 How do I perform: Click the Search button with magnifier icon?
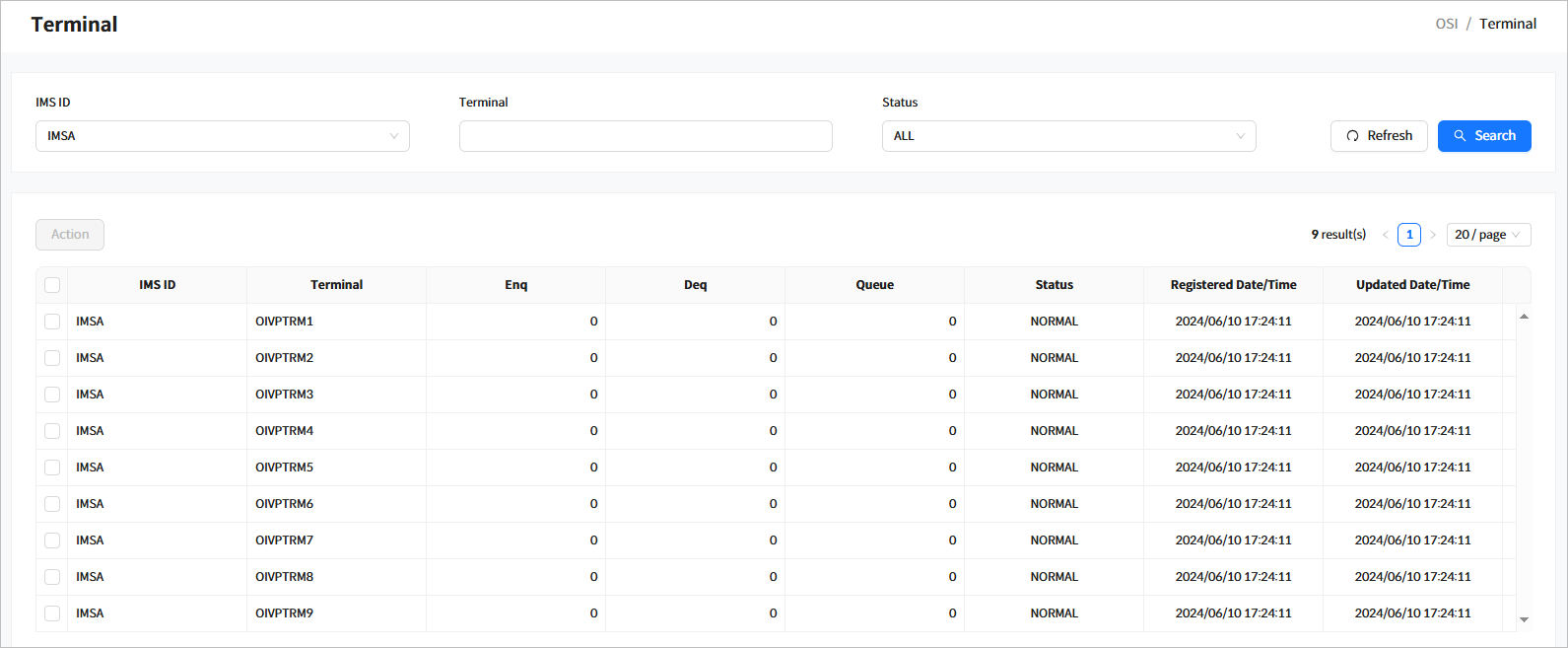click(1483, 136)
